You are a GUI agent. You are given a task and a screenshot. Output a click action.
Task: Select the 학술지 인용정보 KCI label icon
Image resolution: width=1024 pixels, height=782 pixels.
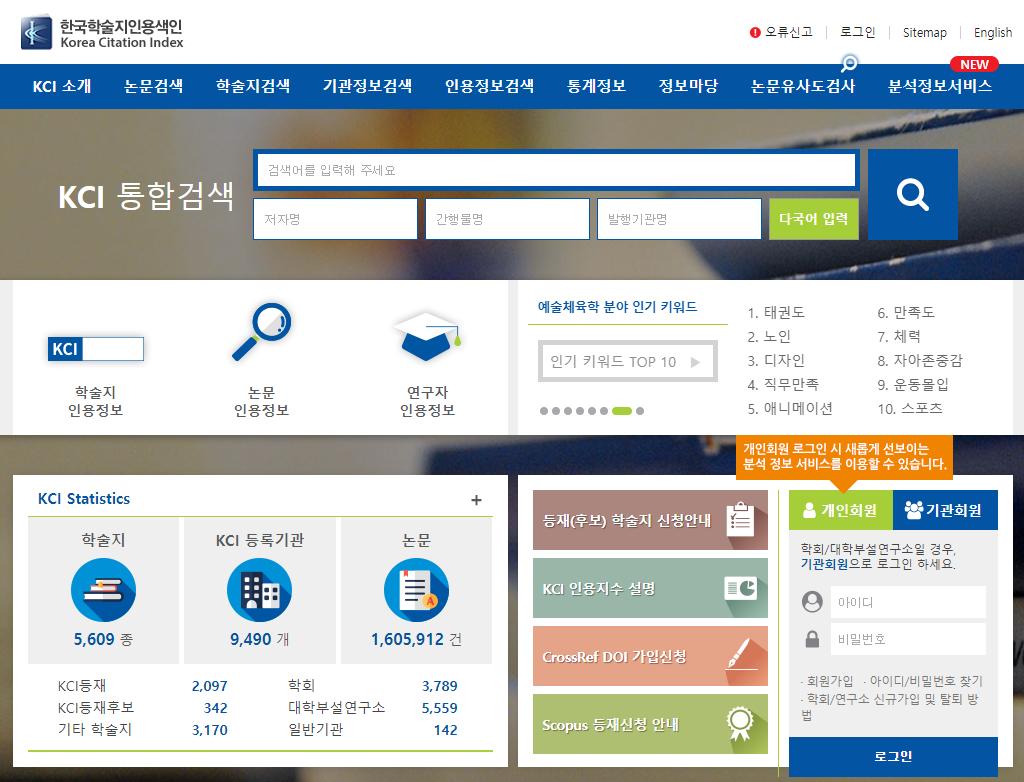coord(94,348)
